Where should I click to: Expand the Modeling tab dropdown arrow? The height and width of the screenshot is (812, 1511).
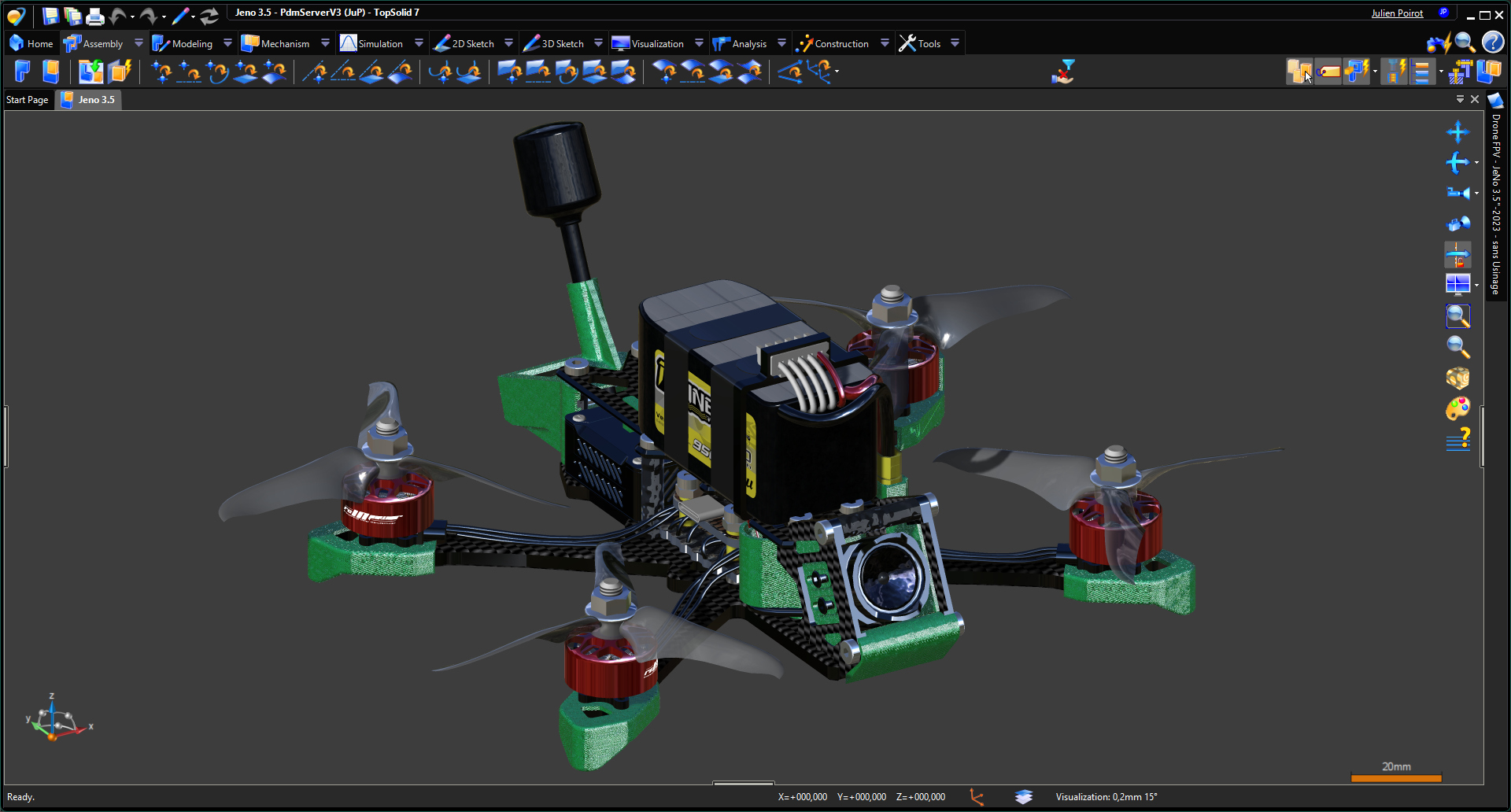227,43
